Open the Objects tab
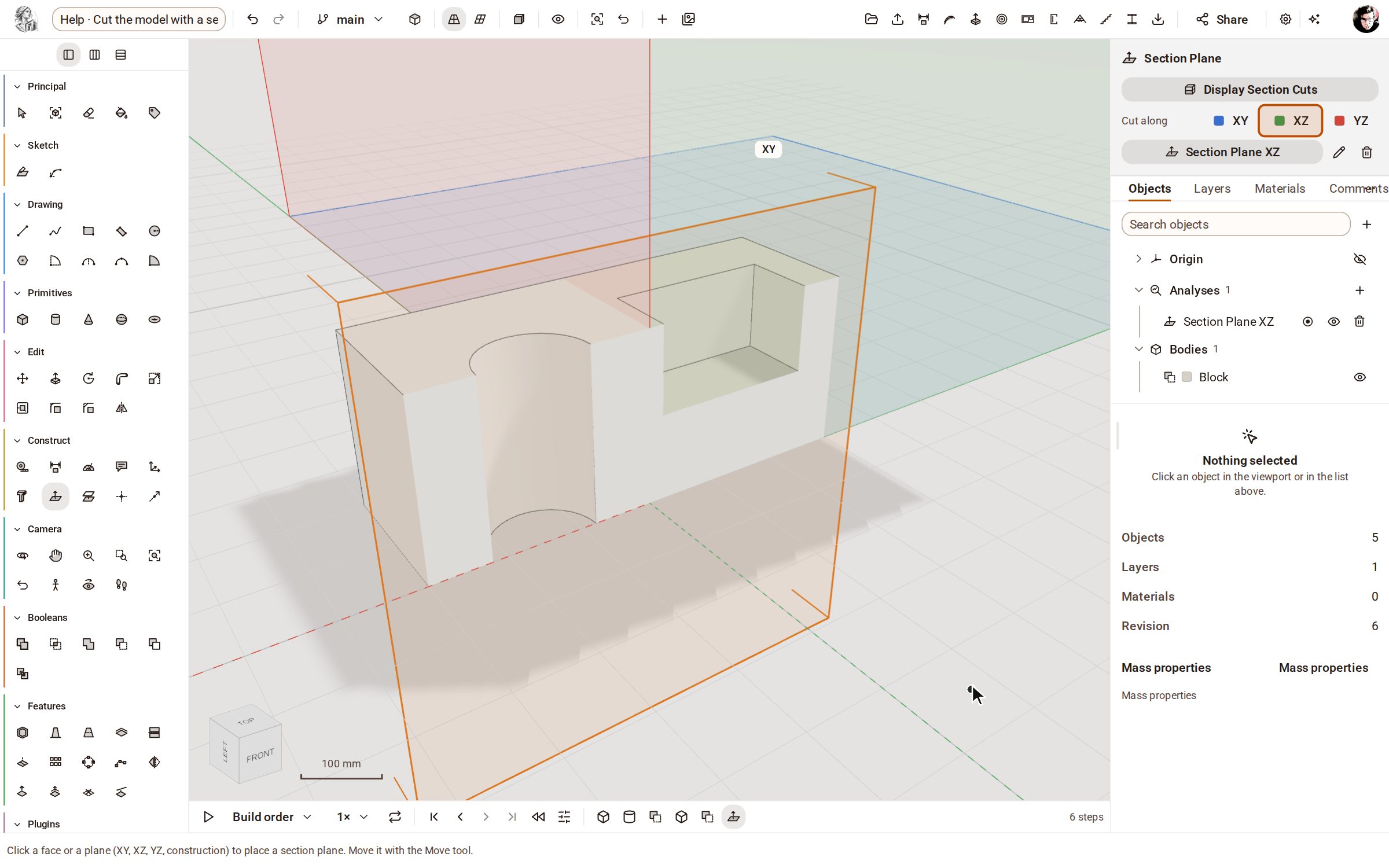The height and width of the screenshot is (868, 1389). pyautogui.click(x=1149, y=189)
